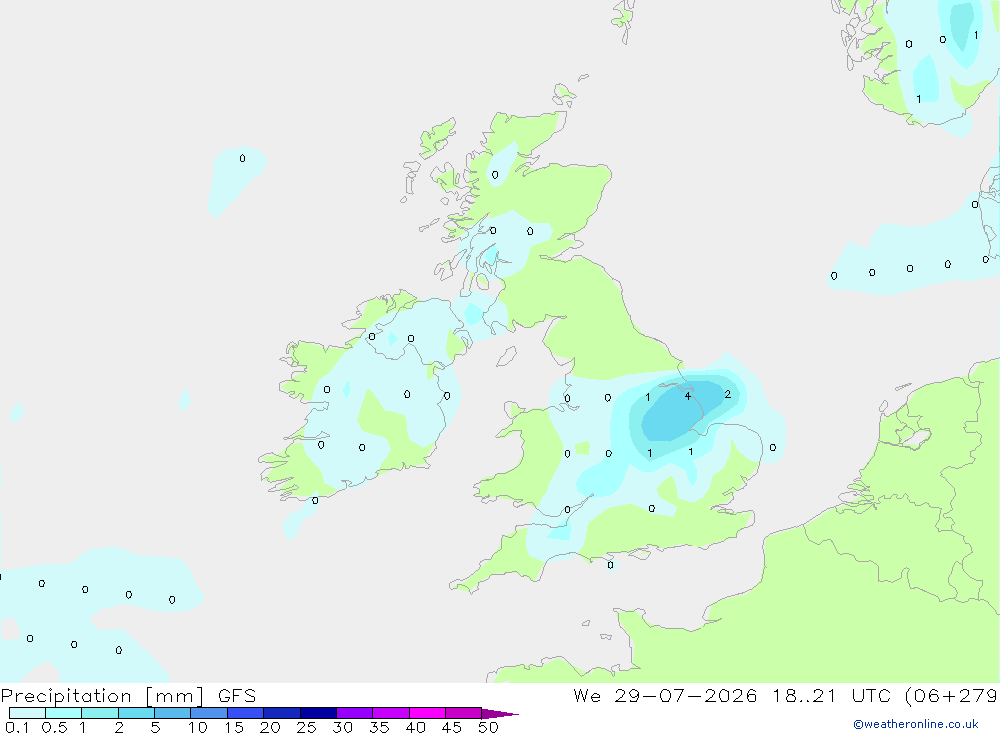
Task: Click the '30' legend scale label
Action: coord(342,727)
